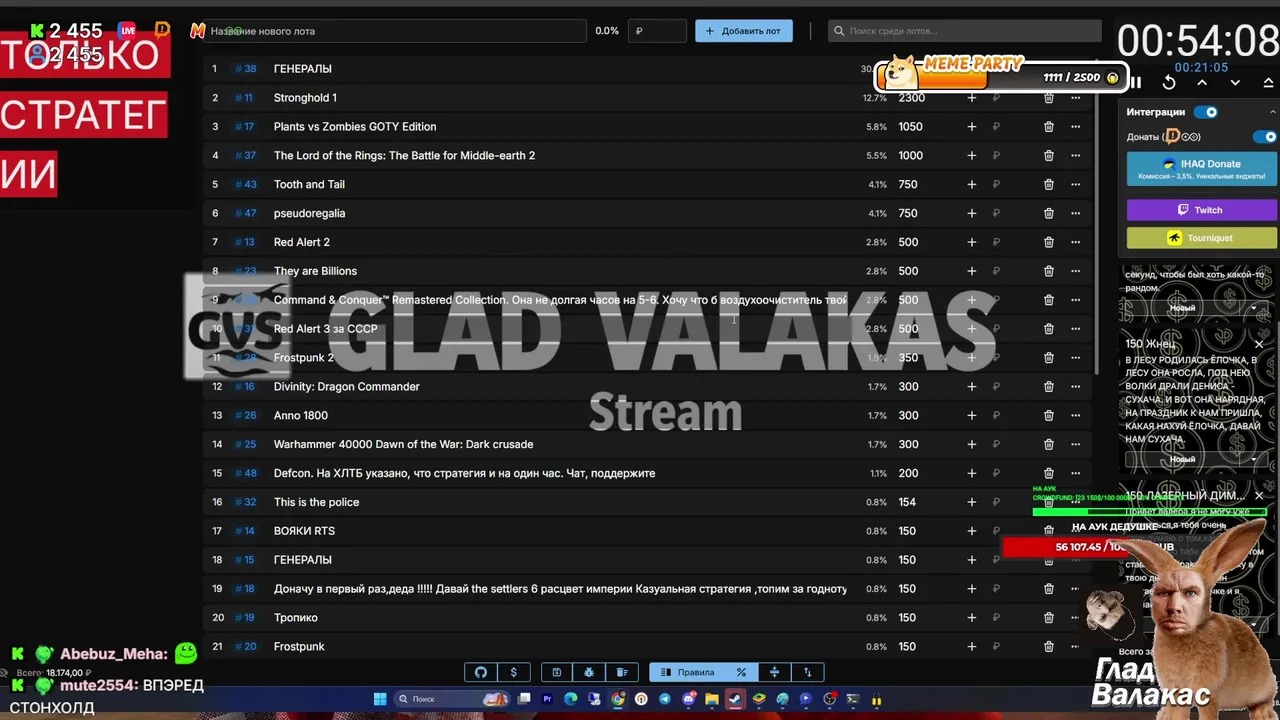Click the new lot ₽ amount field
Viewport: 1280px width, 720px height.
(657, 31)
